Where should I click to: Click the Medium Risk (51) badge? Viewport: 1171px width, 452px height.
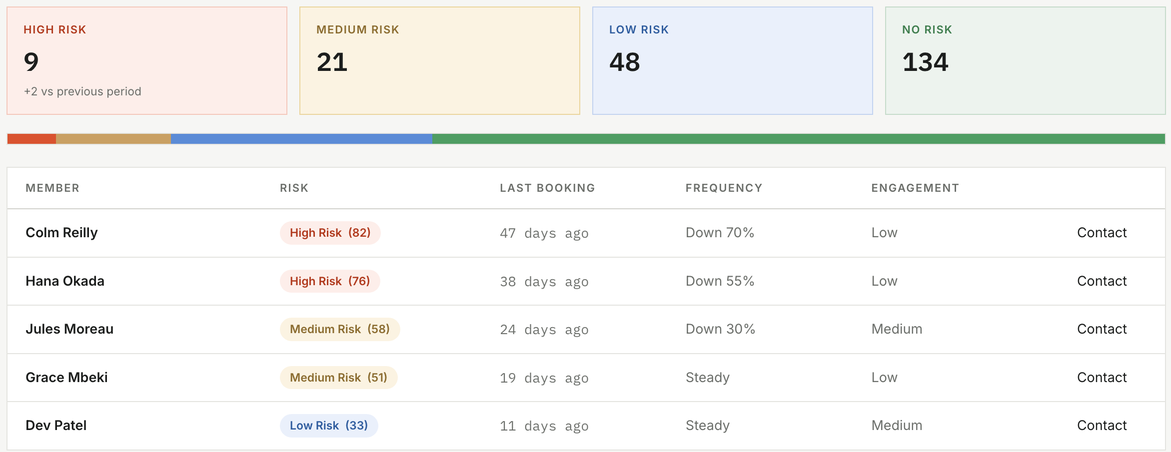point(338,377)
